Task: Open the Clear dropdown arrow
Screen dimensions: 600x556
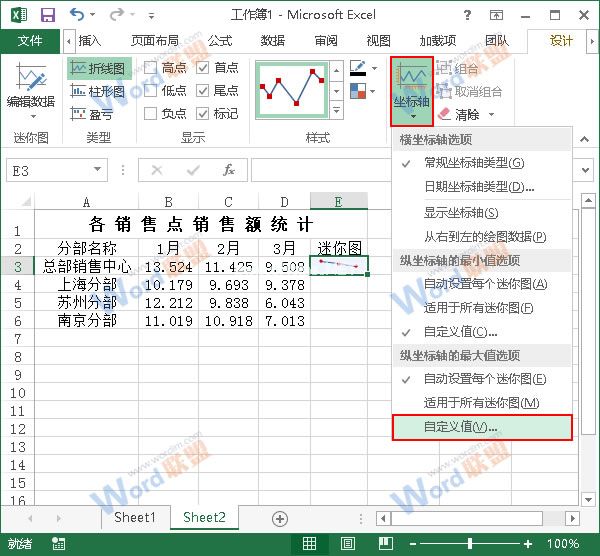Action: point(492,114)
